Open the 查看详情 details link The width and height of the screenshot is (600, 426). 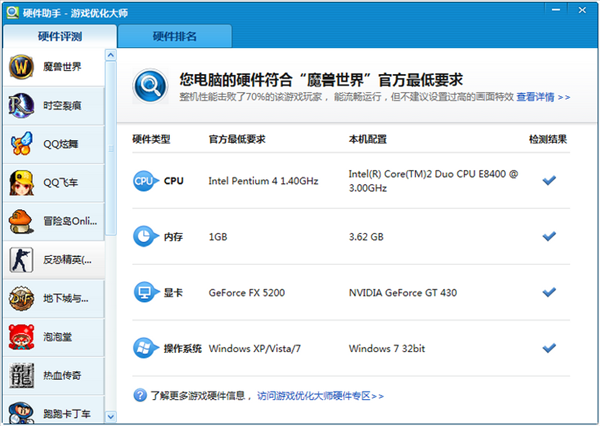[543, 97]
